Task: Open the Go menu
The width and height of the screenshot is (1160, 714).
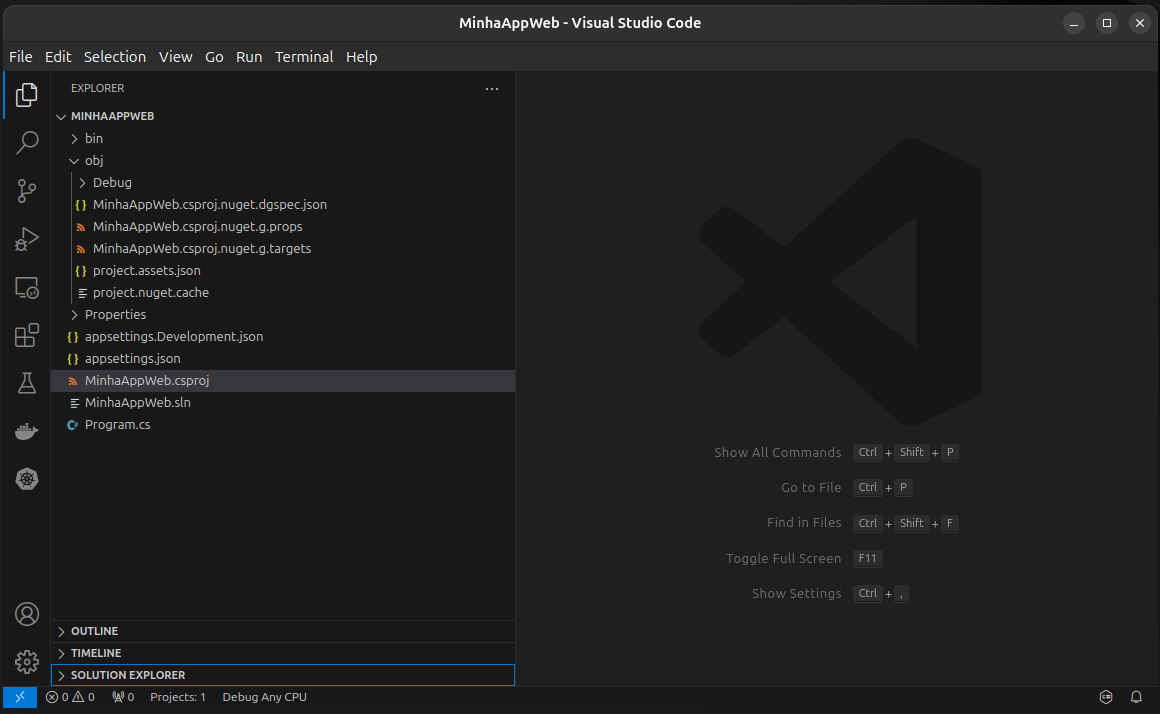Action: point(214,57)
